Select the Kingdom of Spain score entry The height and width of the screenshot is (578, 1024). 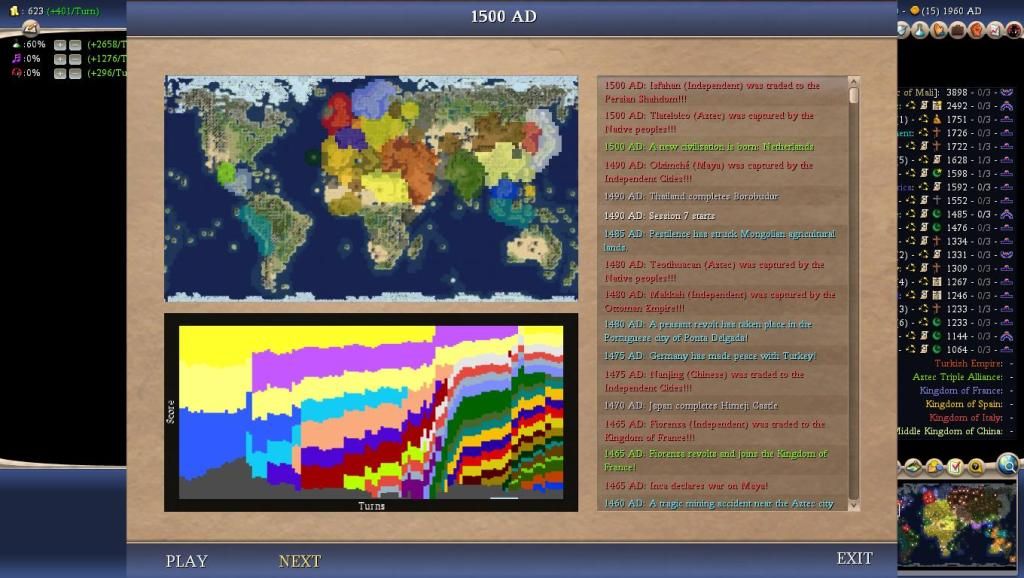(x=963, y=404)
